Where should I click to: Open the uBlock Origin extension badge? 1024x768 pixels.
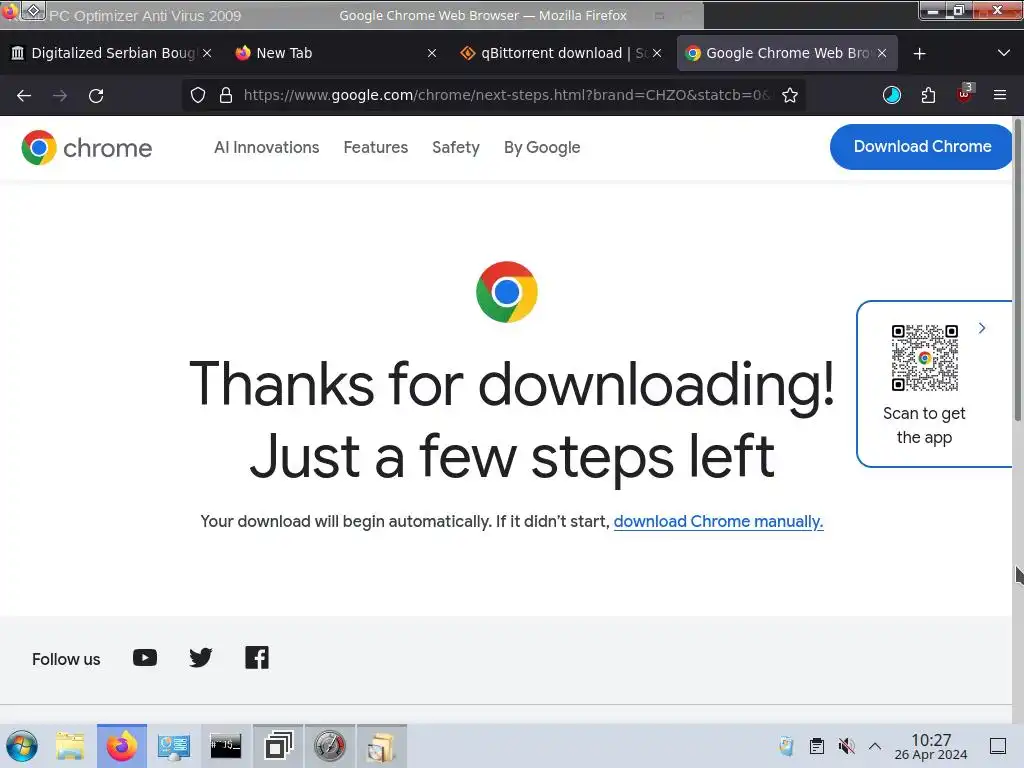pos(965,94)
